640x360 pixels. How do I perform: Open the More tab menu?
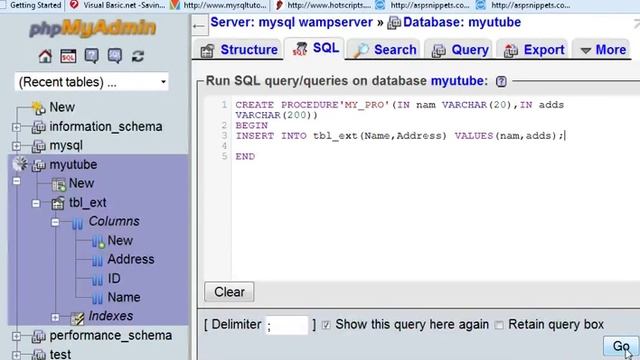point(602,50)
